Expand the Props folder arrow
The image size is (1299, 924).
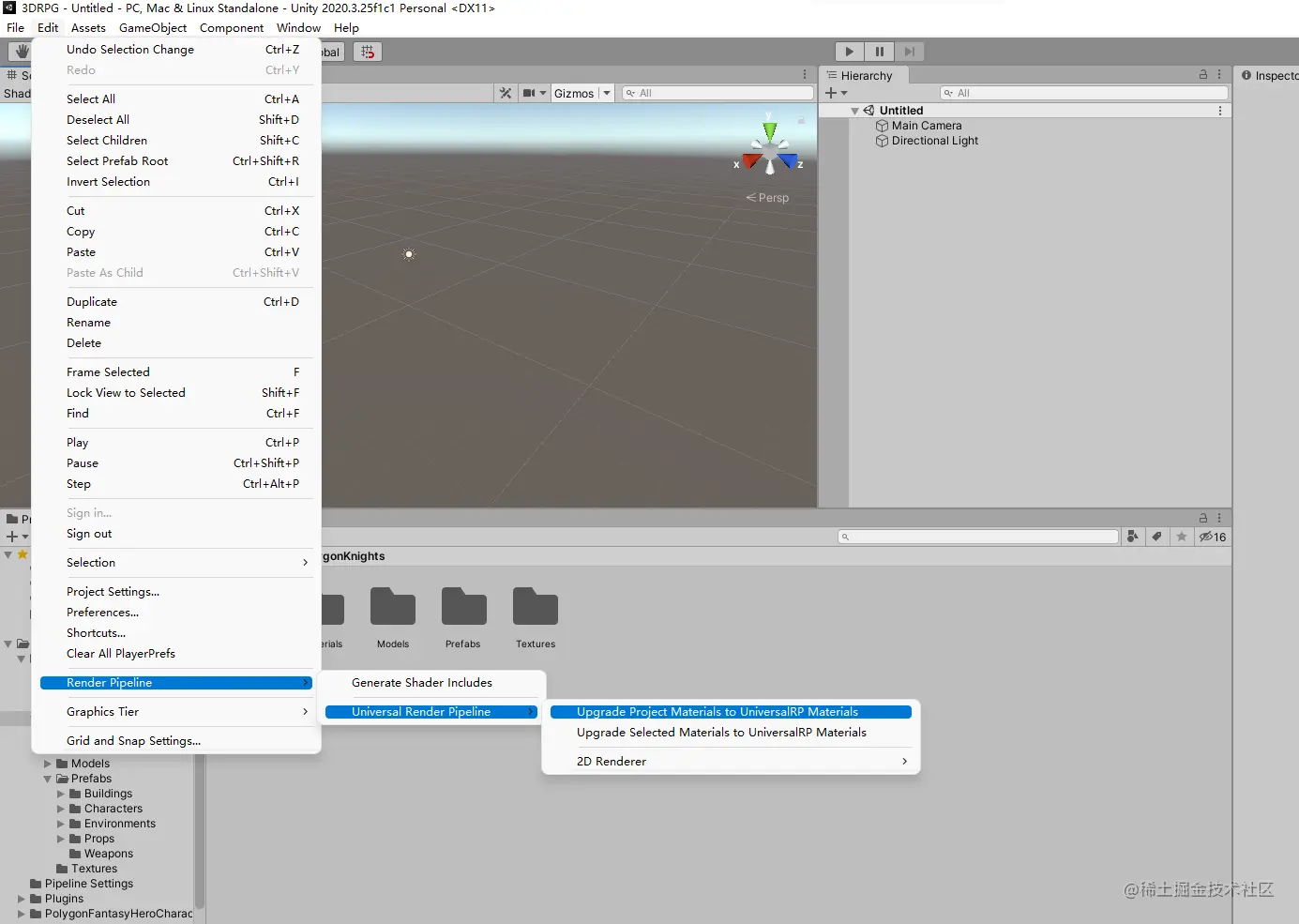[61, 839]
